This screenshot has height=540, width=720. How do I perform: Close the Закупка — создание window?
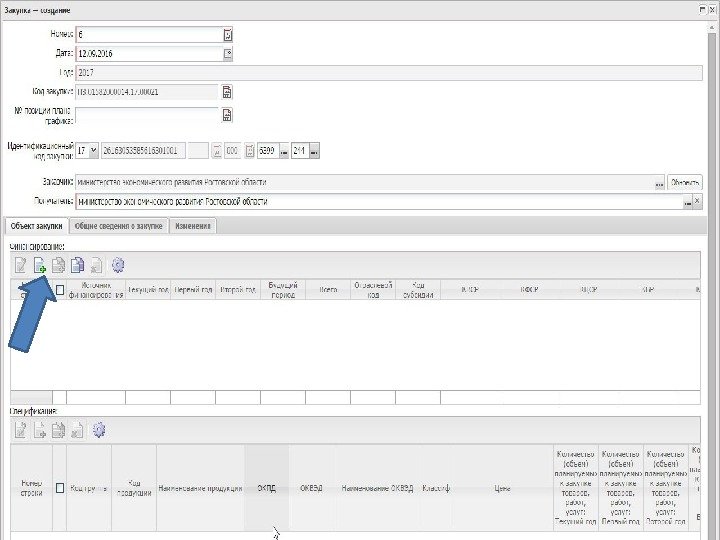[712, 9]
